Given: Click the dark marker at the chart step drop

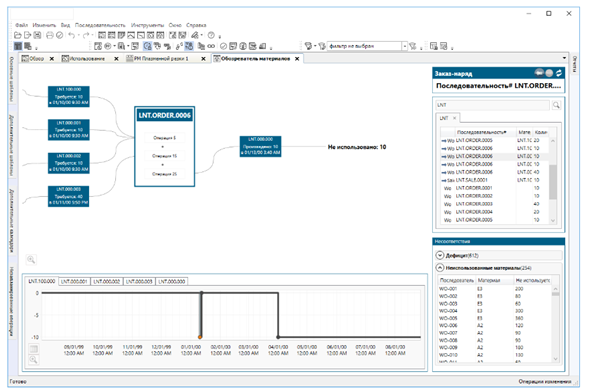Looking at the screenshot, I should (279, 337).
